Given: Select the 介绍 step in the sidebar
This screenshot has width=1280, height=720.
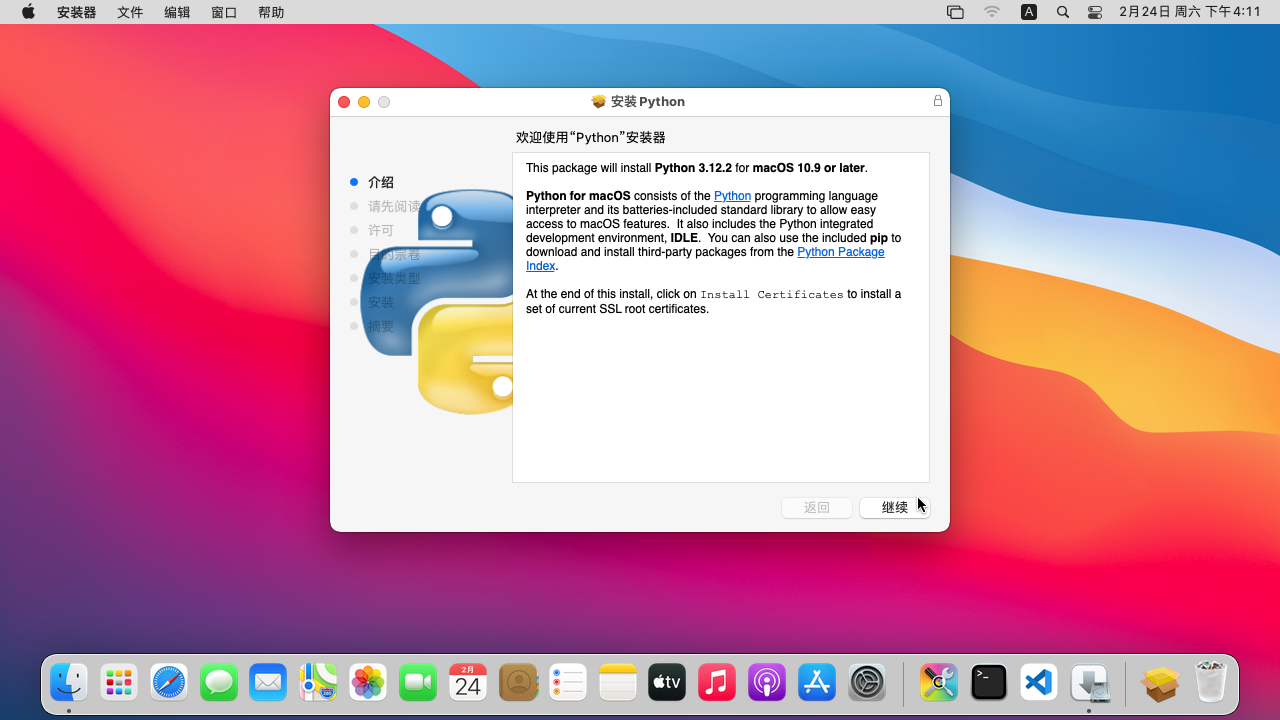Looking at the screenshot, I should pos(381,182).
